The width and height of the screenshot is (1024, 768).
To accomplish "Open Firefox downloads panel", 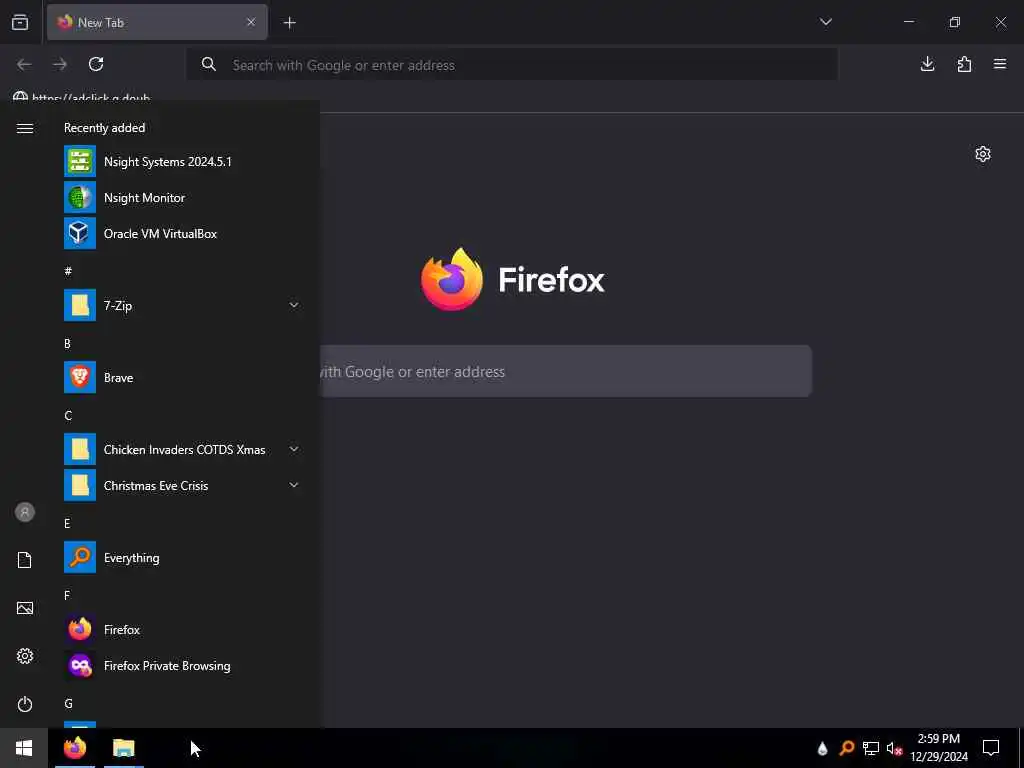I will tap(927, 64).
